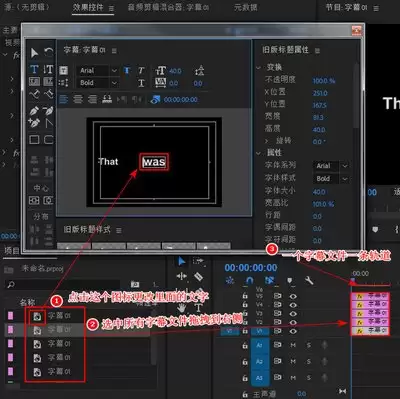This screenshot has width=400, height=399.
Task: Click the X位置 value 251.0
Action: (x=320, y=93)
